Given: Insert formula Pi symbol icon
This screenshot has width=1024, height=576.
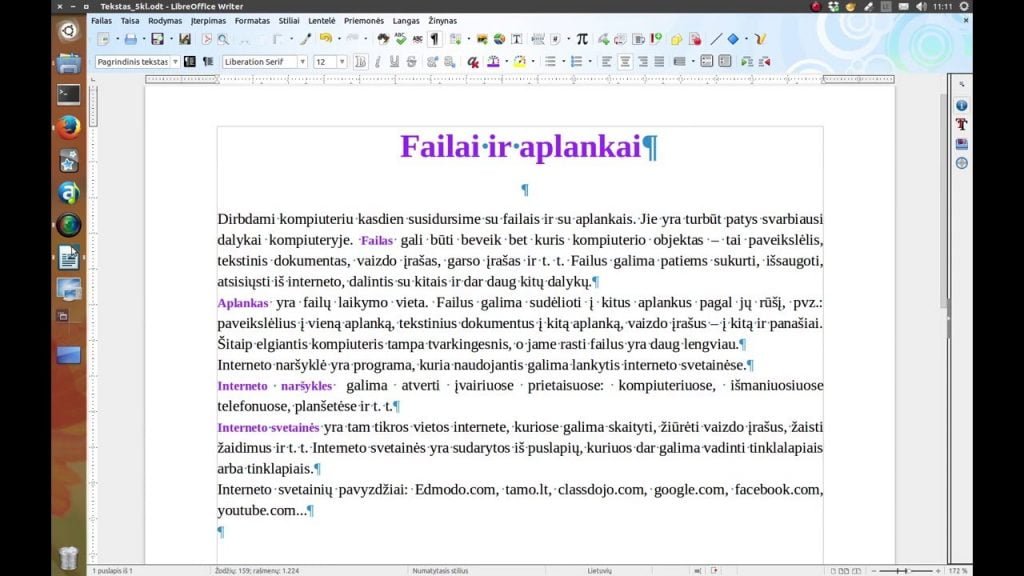Looking at the screenshot, I should (x=582, y=39).
